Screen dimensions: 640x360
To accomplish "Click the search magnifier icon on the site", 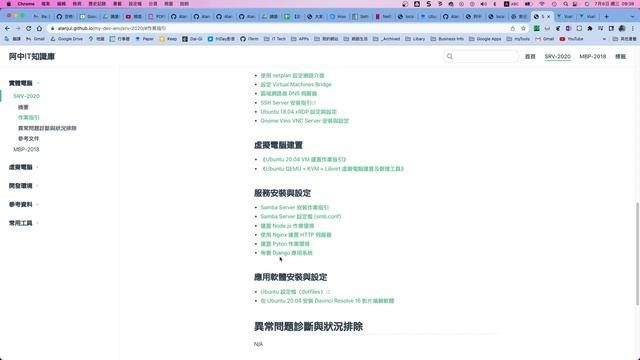I will [450, 56].
